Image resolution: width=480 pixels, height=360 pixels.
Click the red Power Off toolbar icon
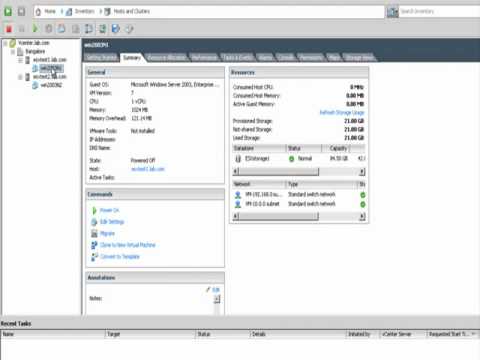pos(9,29)
